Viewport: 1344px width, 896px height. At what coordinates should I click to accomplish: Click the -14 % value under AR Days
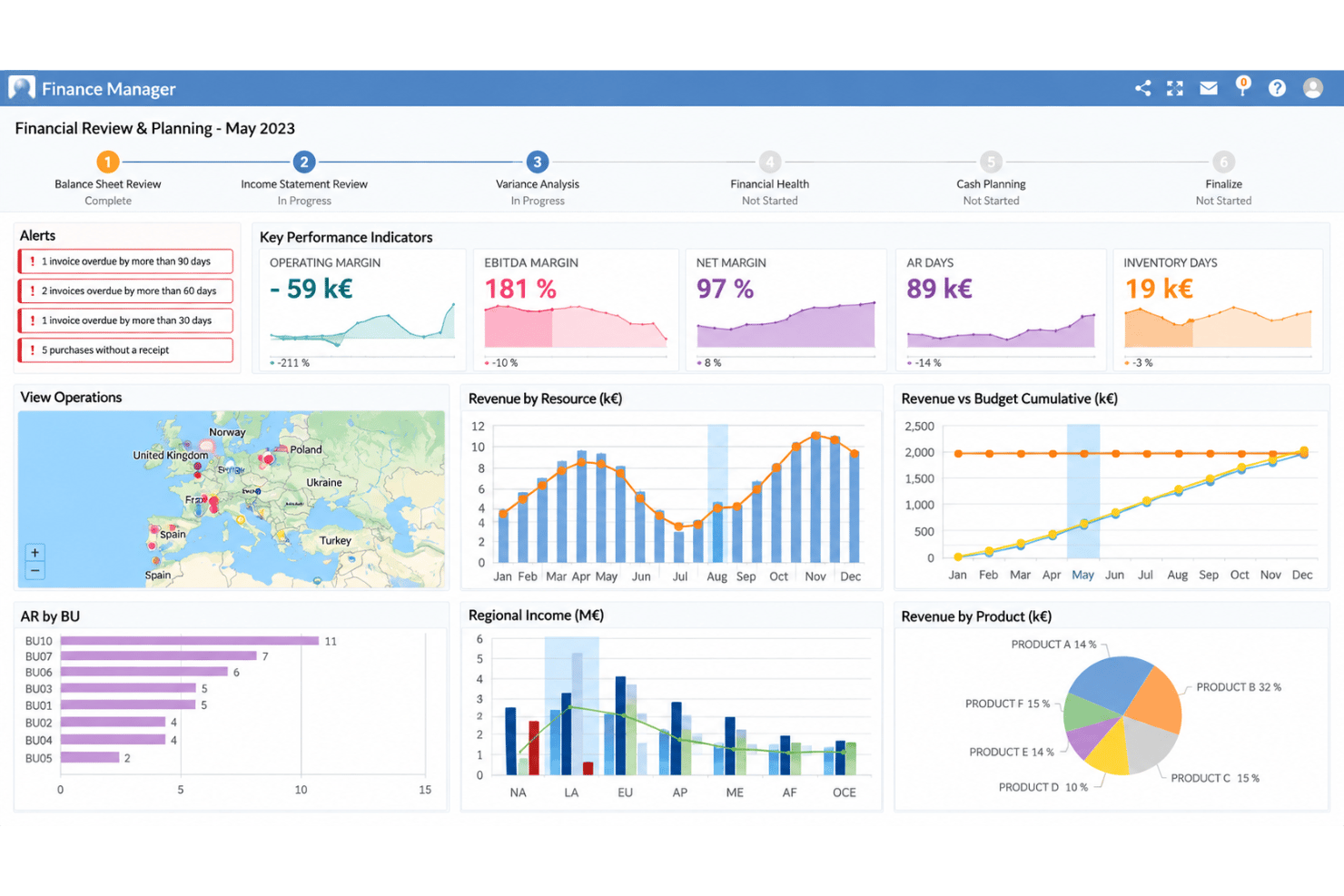(x=927, y=363)
